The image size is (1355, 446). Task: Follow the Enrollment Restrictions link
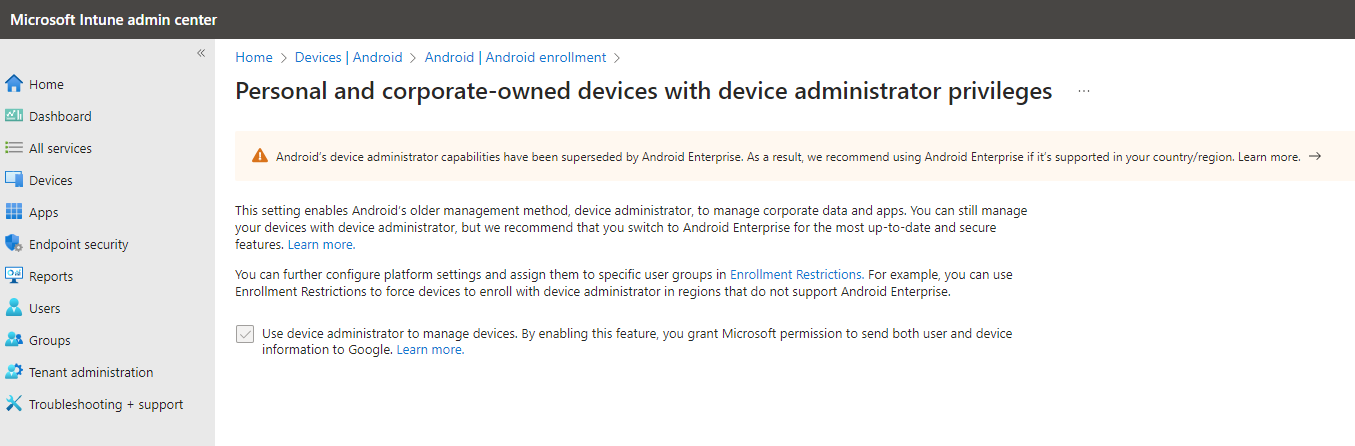(x=796, y=273)
